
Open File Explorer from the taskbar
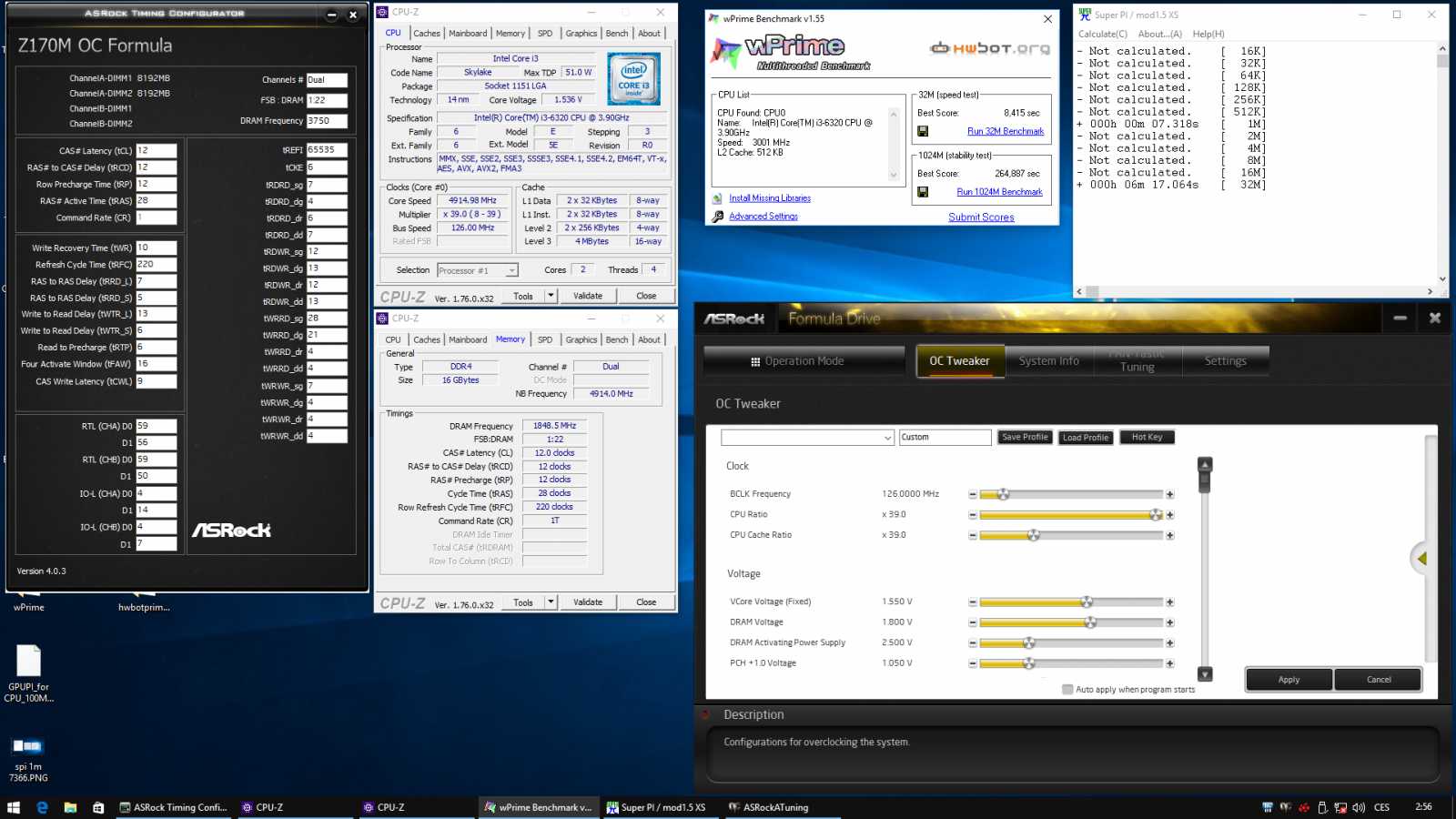70,807
